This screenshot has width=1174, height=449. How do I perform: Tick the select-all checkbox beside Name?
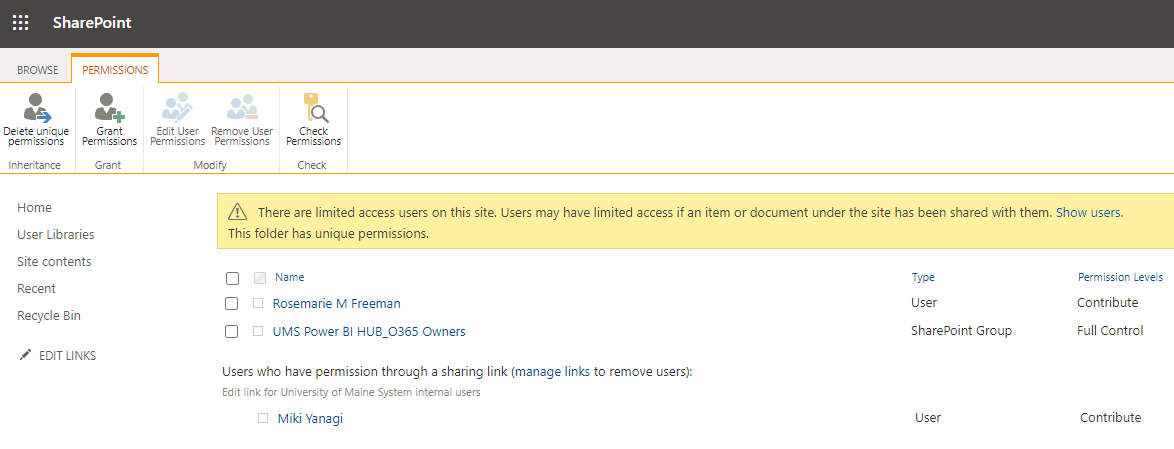point(232,278)
